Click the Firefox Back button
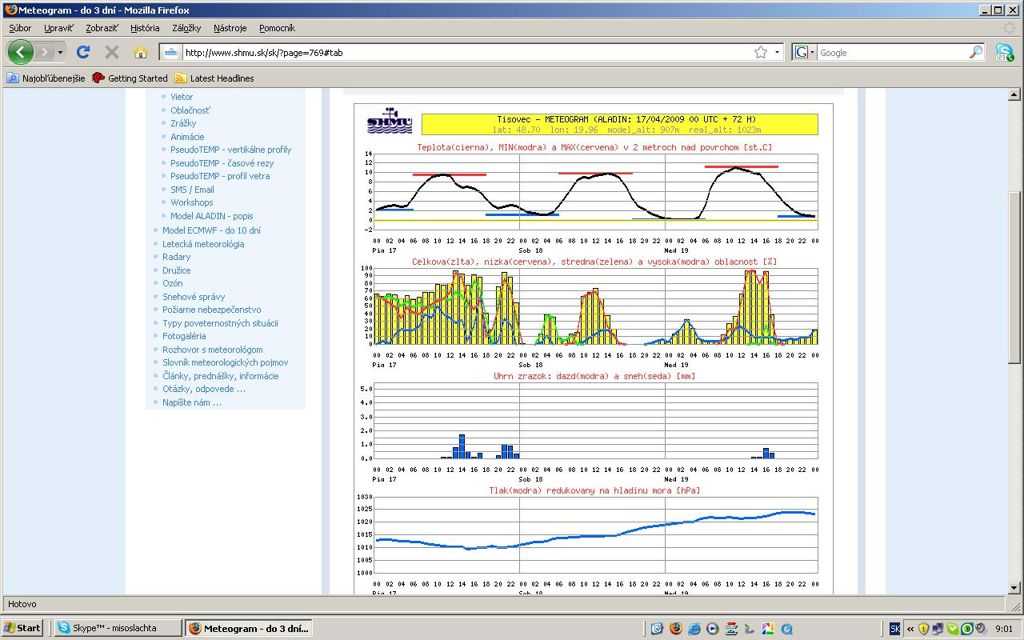 pos(20,52)
